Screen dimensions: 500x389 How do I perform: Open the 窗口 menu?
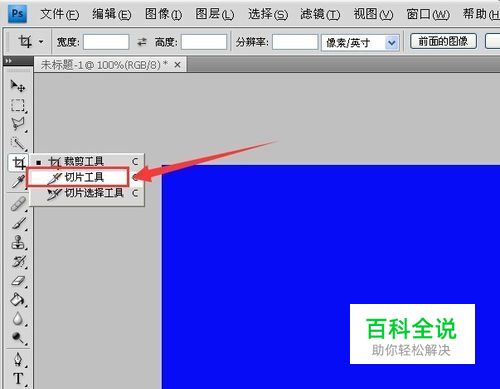click(x=428, y=14)
